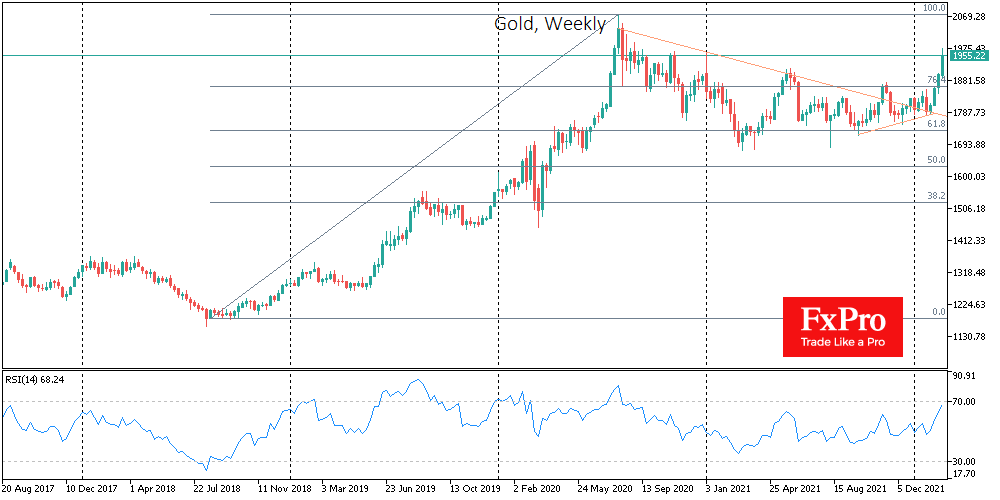Select the 1130.78 price axis value
Viewport: 1000px width, 500px height.
click(971, 337)
